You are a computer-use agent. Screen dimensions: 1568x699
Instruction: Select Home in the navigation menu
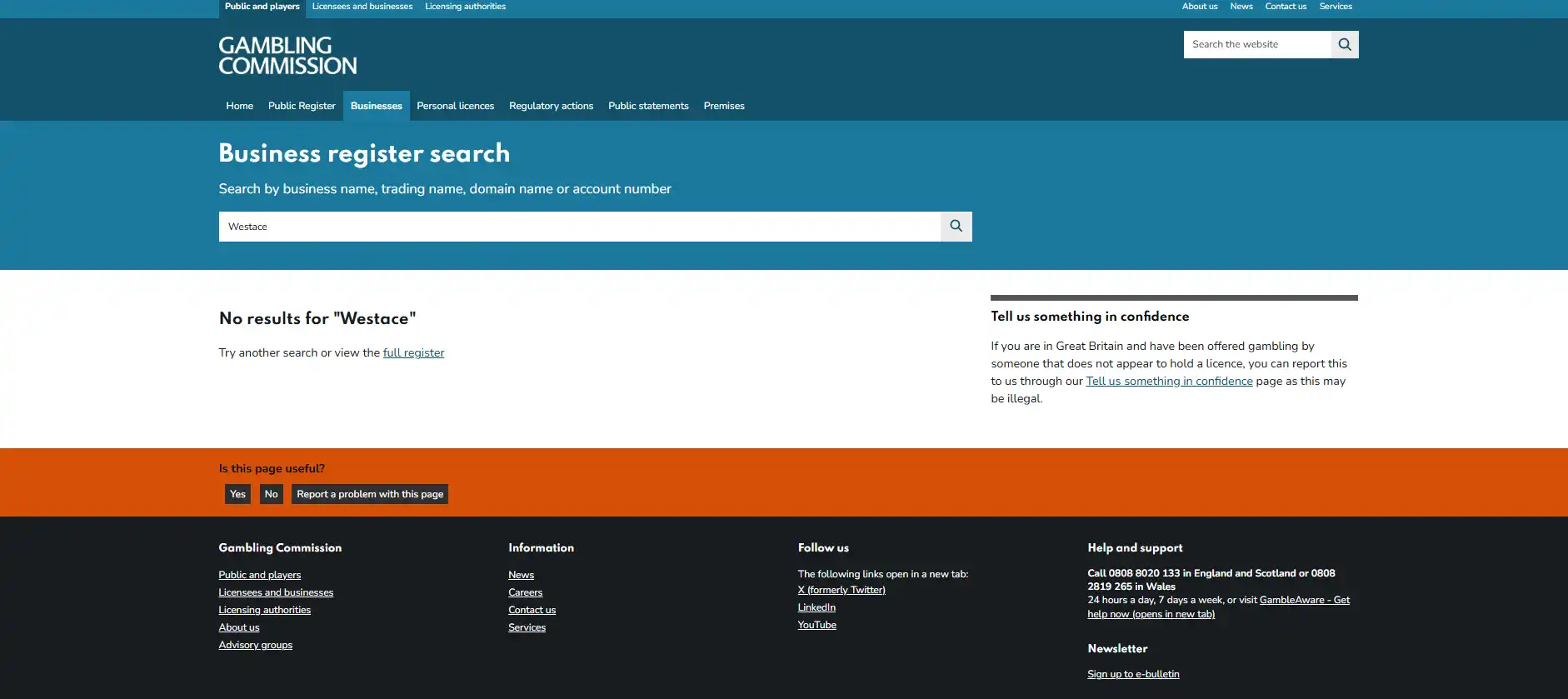(240, 106)
